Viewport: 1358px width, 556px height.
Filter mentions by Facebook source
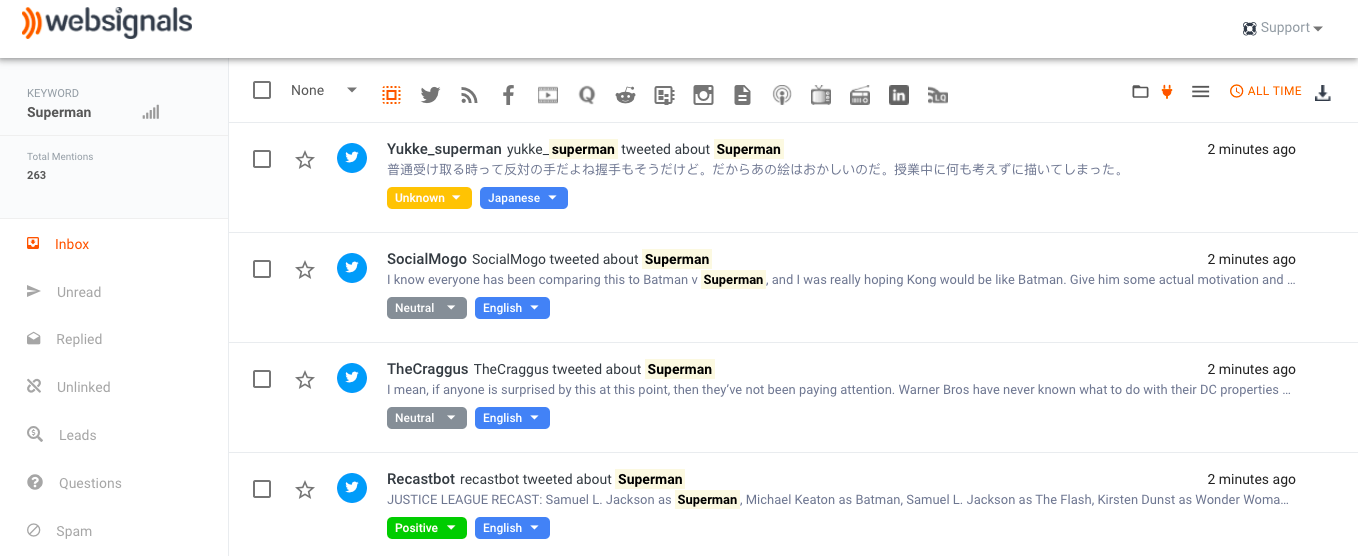(x=508, y=95)
